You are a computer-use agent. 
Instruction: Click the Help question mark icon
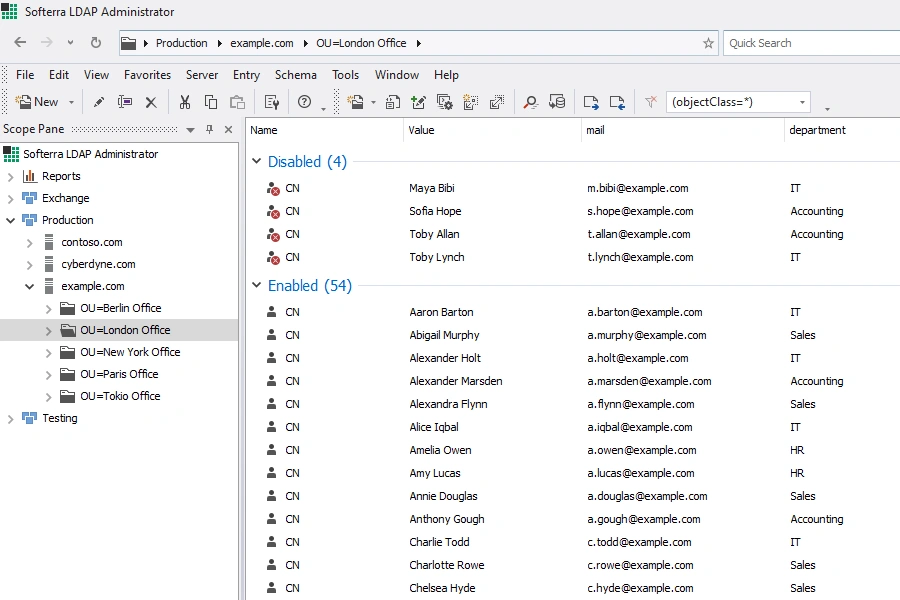pos(304,102)
